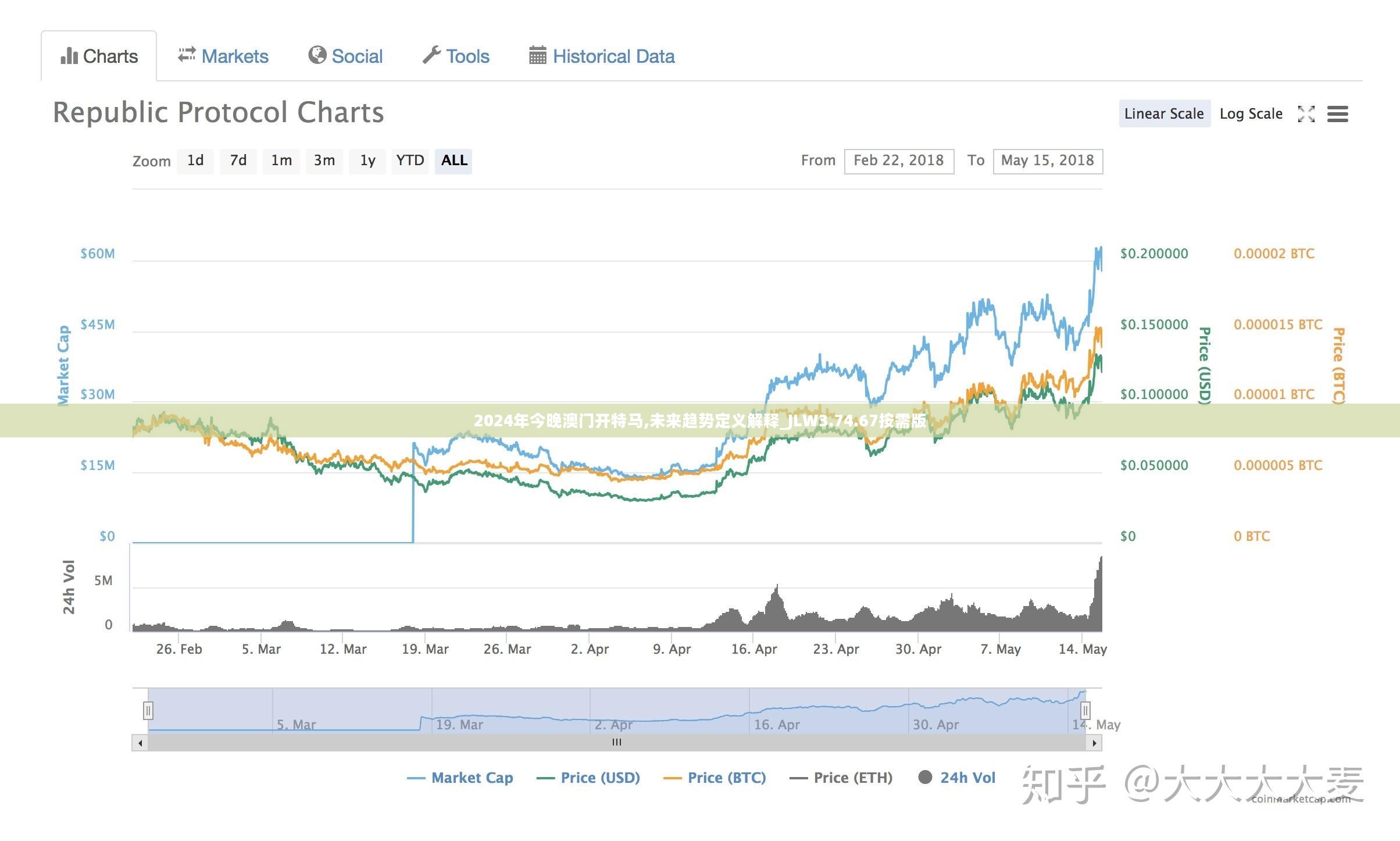The height and width of the screenshot is (841, 1400).
Task: Edit the To date field
Action: click(1048, 161)
